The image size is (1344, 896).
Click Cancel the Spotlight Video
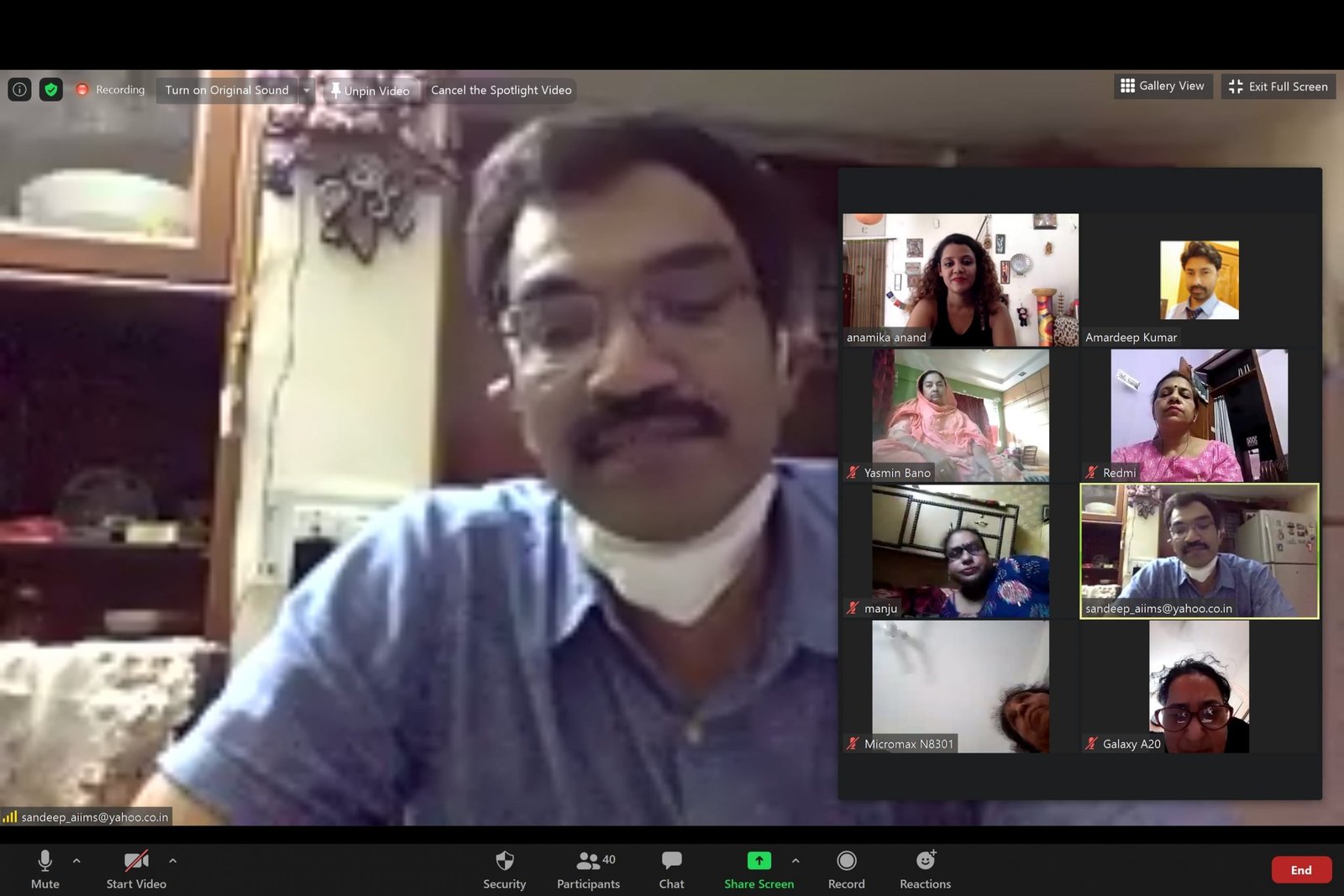click(501, 90)
